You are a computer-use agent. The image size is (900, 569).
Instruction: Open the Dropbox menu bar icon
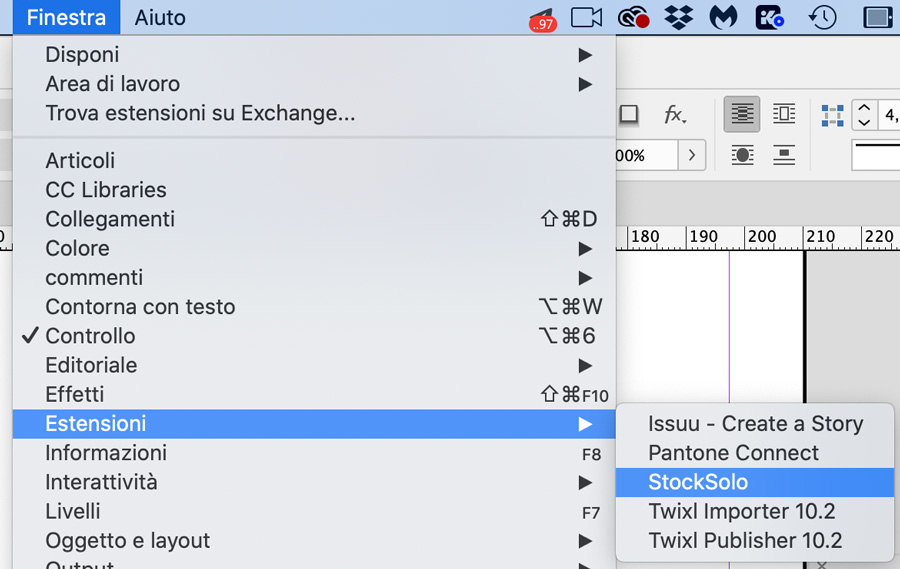678,18
